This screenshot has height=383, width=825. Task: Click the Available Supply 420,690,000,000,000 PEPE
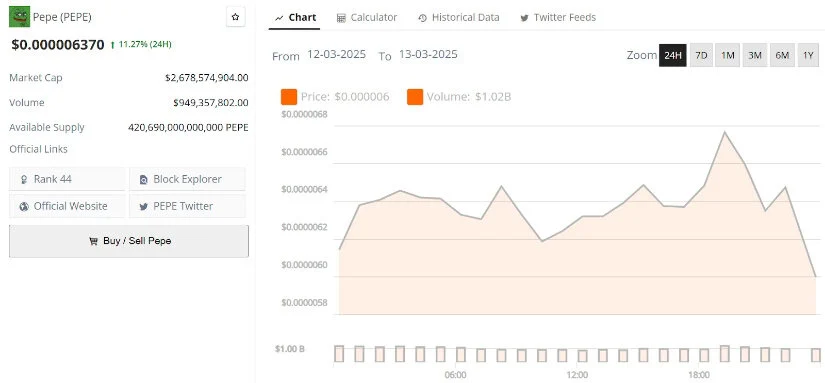[x=188, y=127]
